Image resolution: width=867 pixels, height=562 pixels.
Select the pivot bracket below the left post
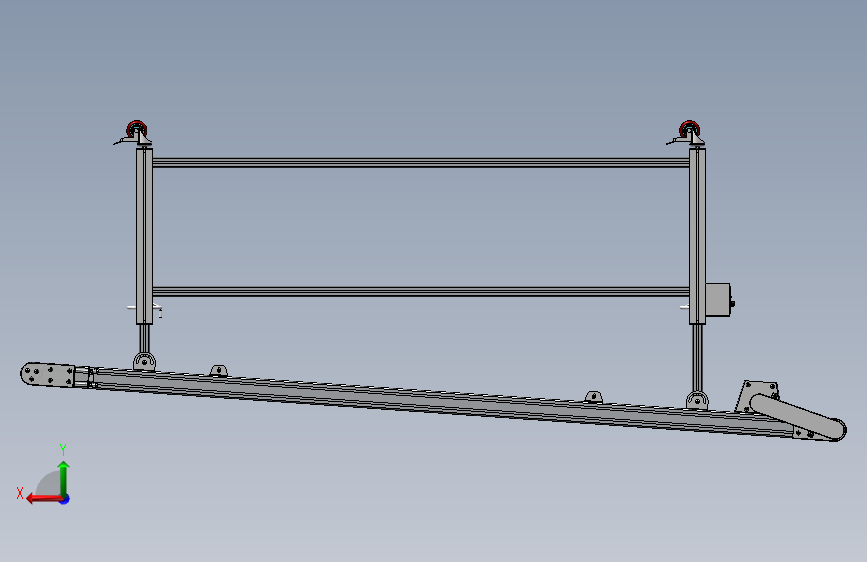(x=144, y=361)
